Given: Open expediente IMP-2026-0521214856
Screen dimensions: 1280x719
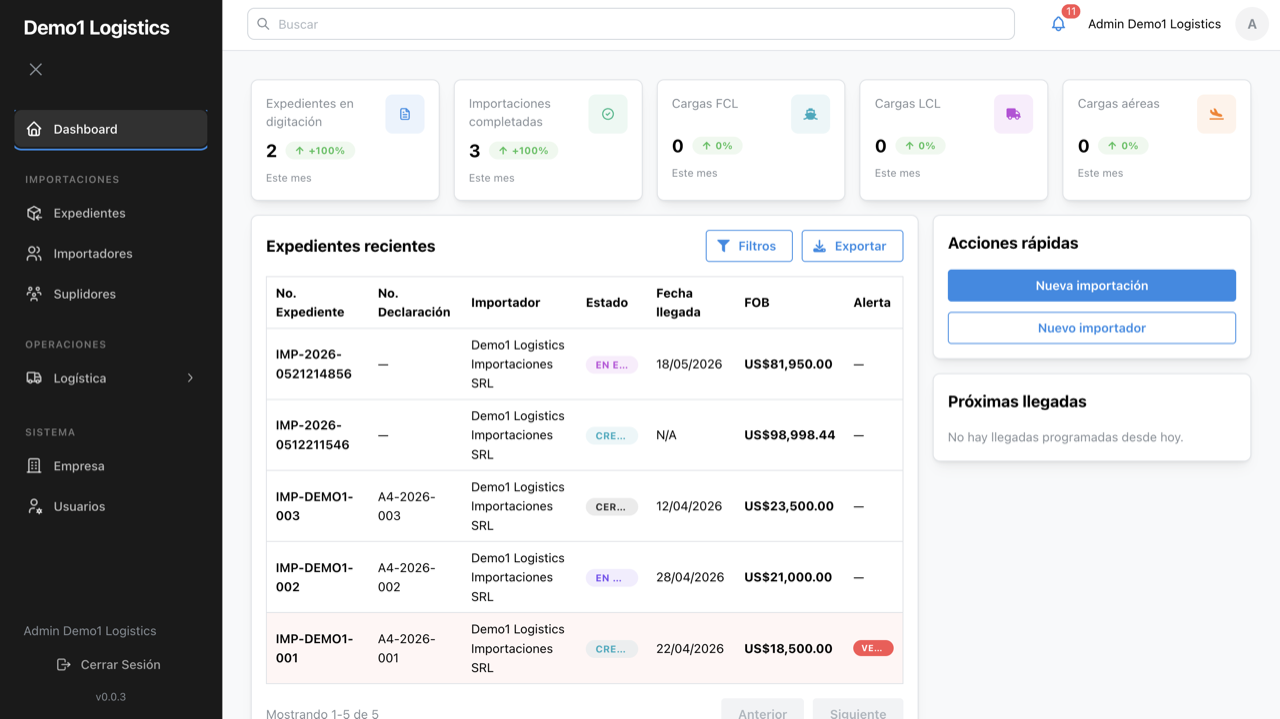Looking at the screenshot, I should [314, 364].
